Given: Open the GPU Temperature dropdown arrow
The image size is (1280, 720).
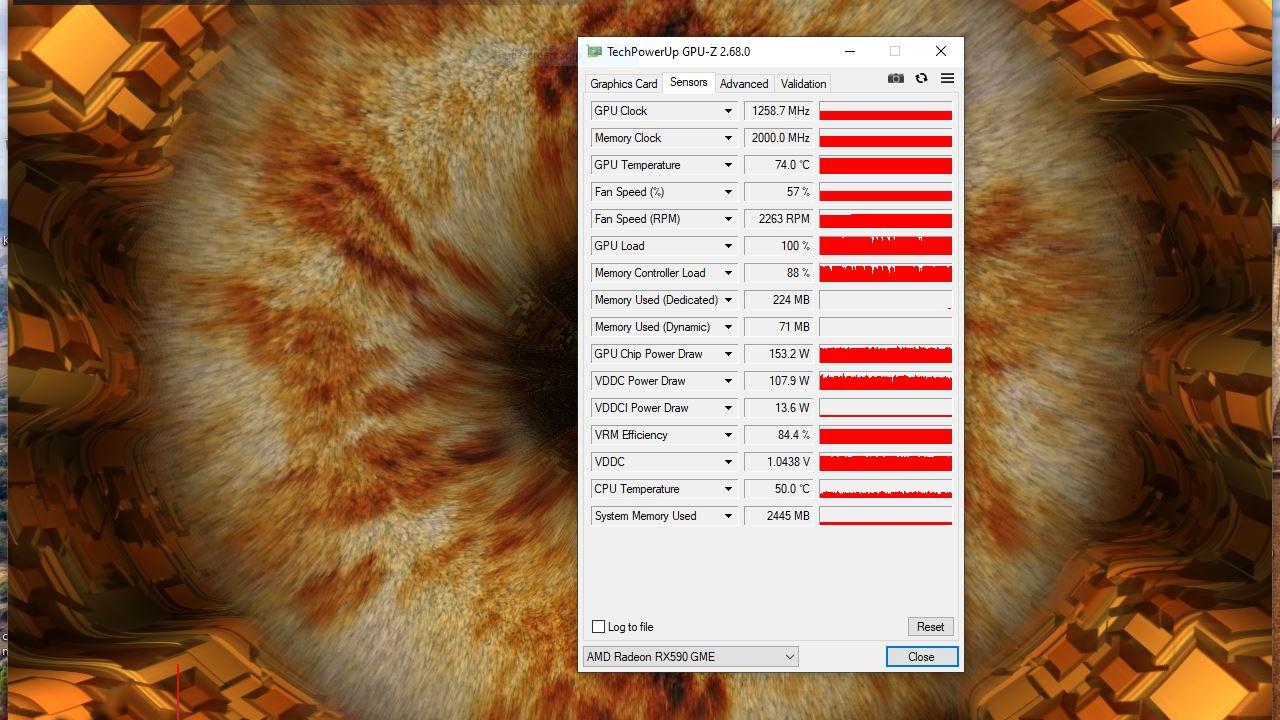Looking at the screenshot, I should pyautogui.click(x=728, y=165).
